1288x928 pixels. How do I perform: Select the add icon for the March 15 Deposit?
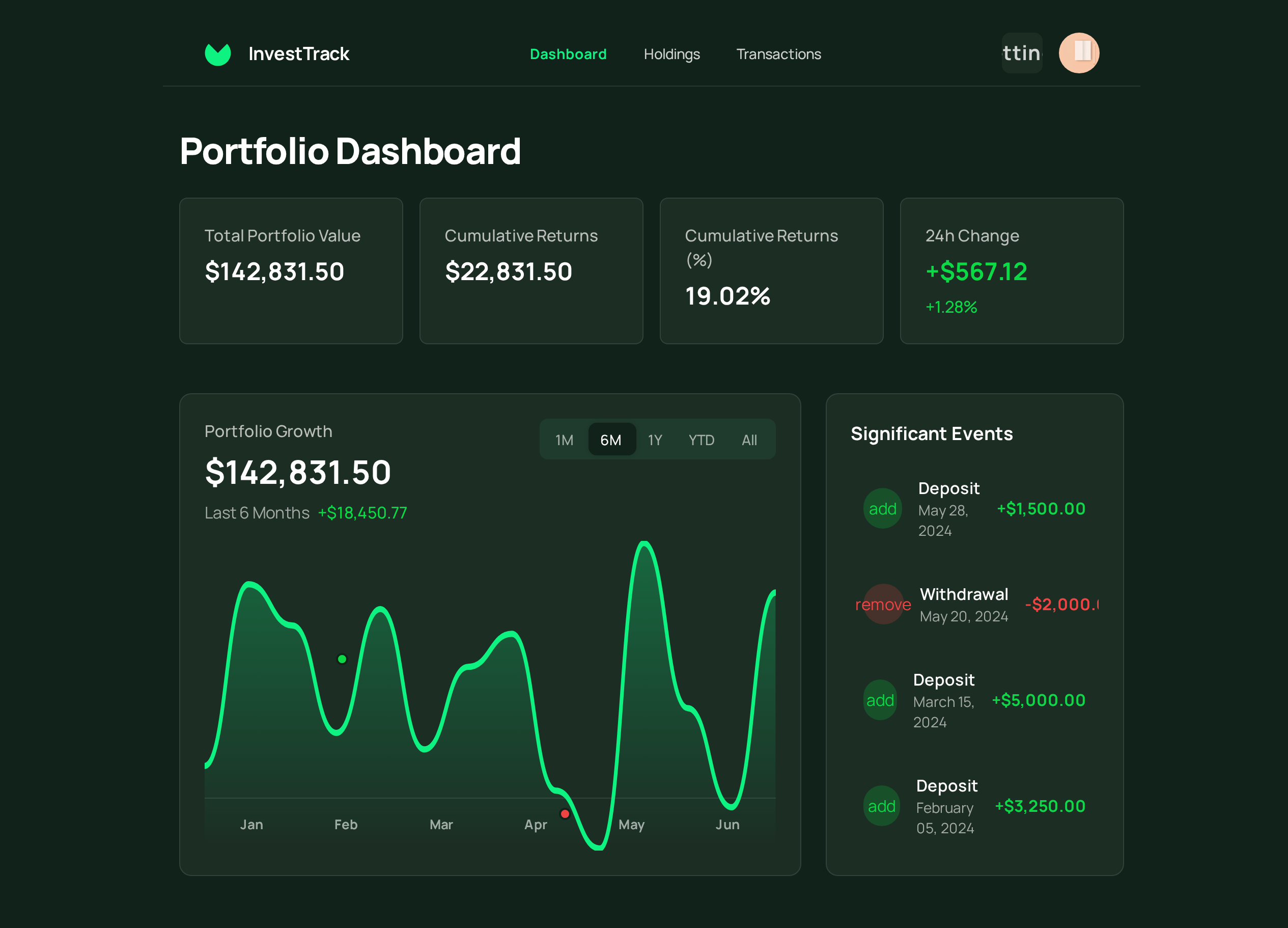coord(880,699)
